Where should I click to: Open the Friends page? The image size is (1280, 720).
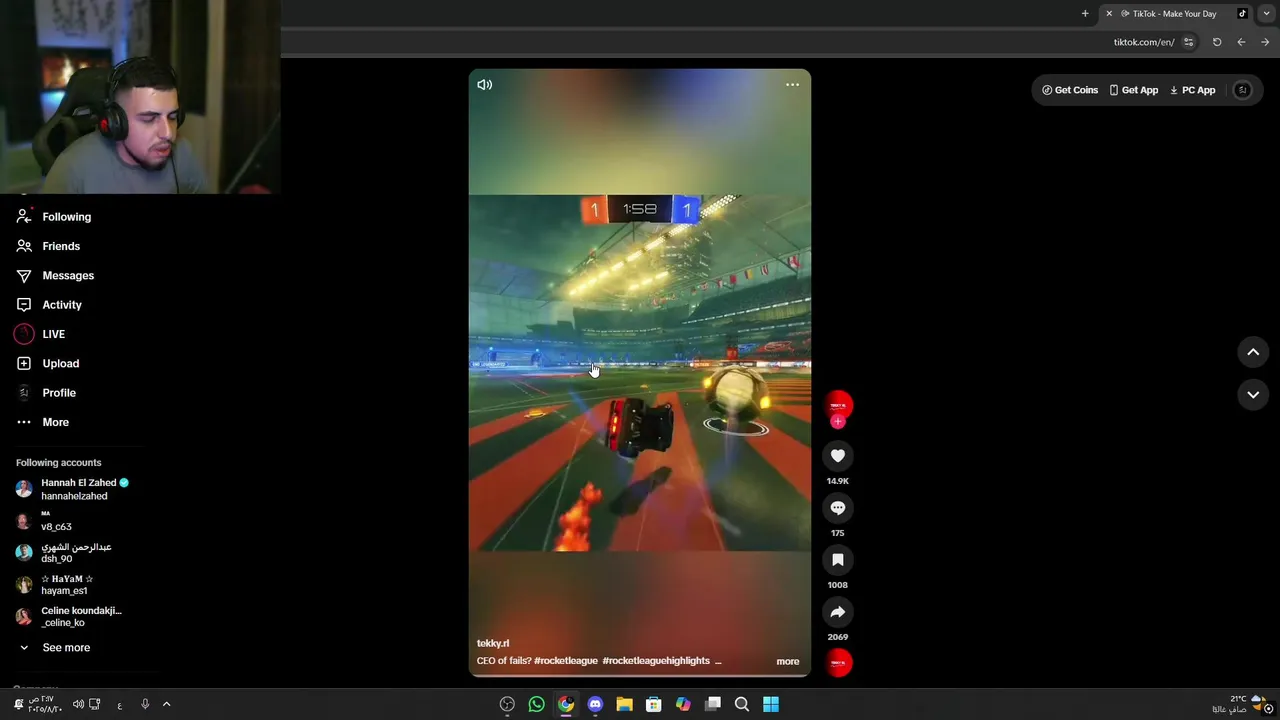[48, 246]
